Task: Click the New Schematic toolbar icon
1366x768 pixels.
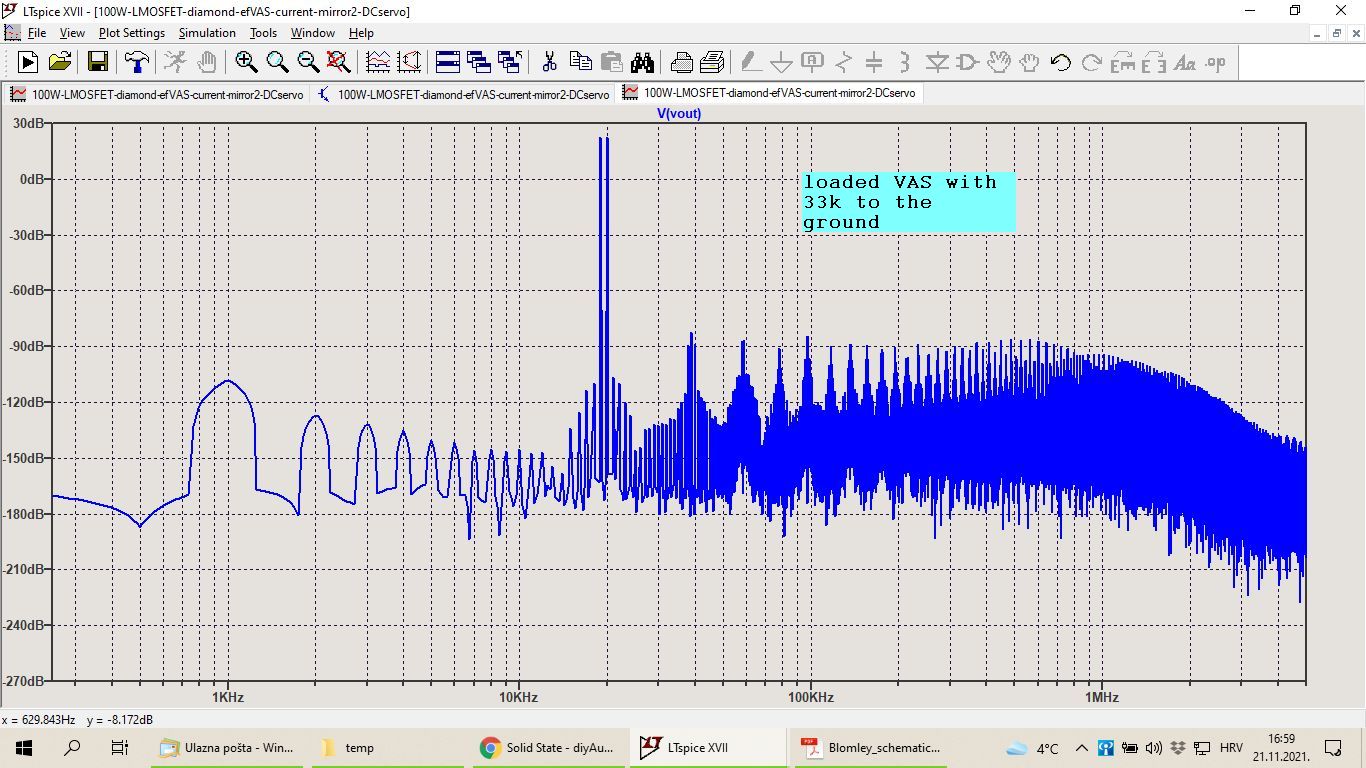Action: click(x=28, y=62)
